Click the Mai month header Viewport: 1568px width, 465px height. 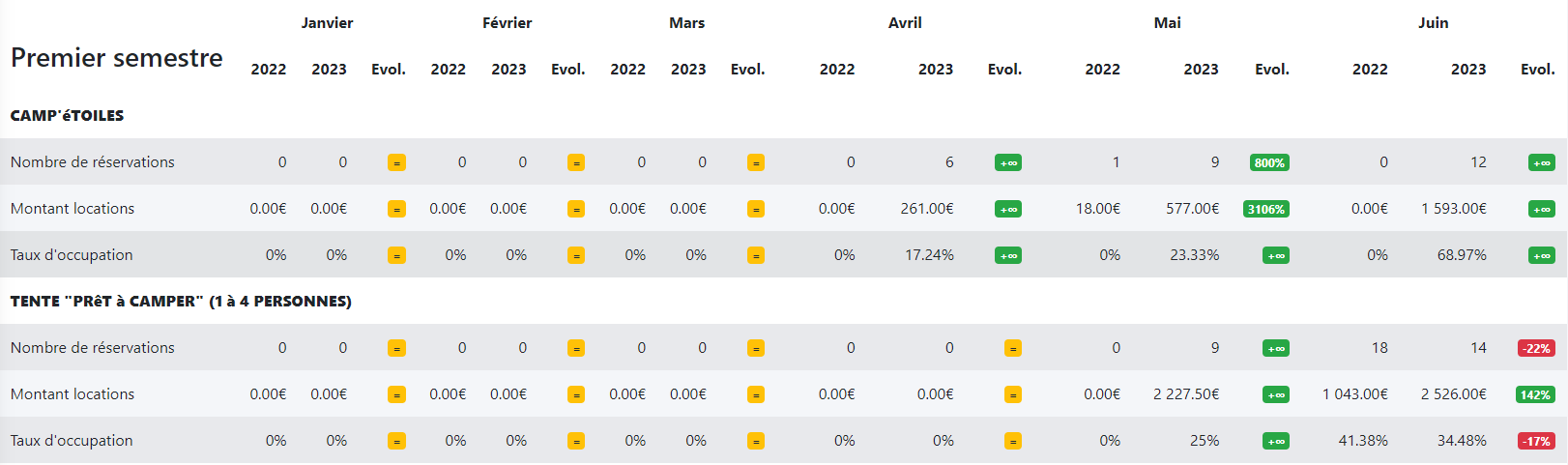1167,23
